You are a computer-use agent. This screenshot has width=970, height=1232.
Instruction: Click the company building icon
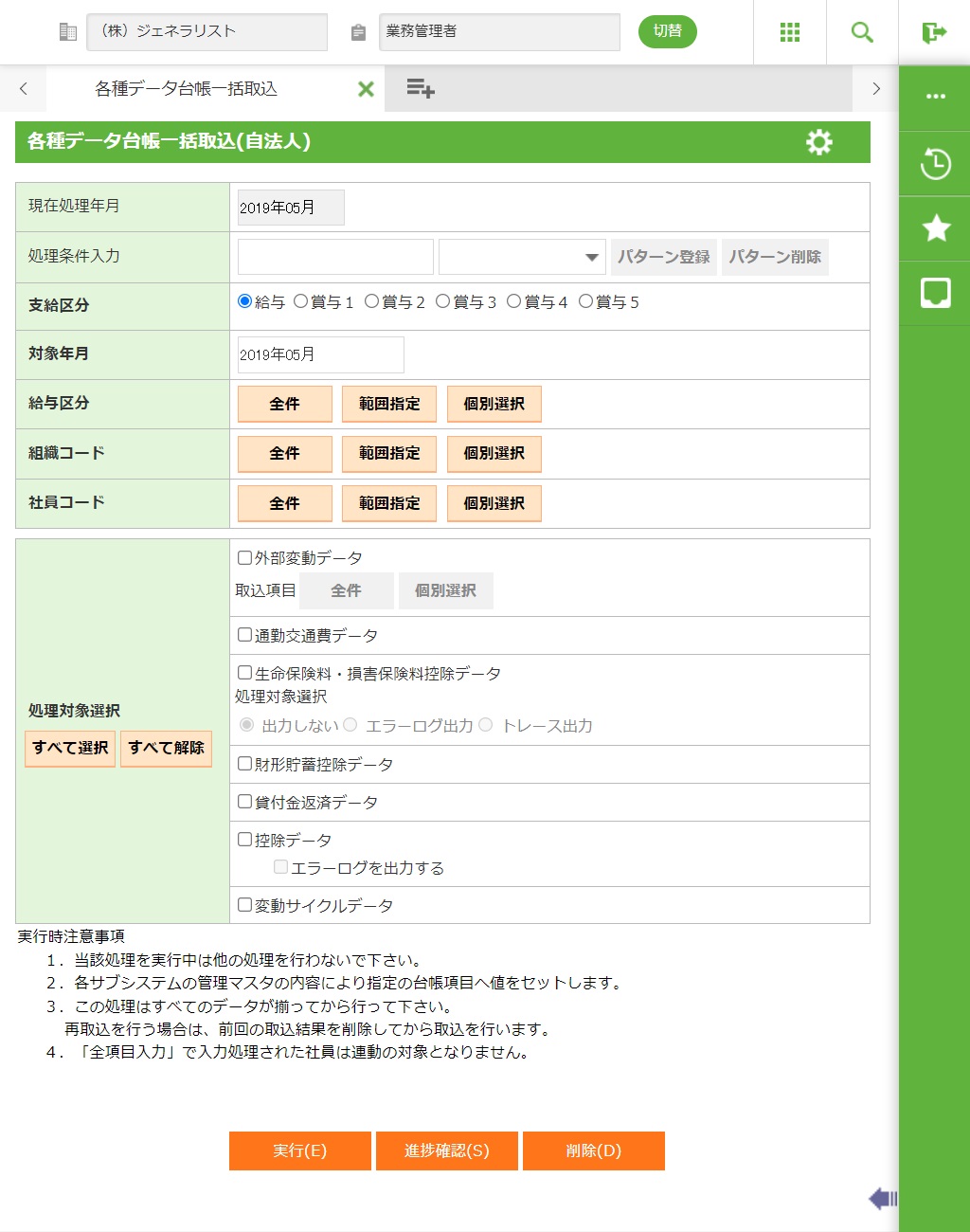(x=68, y=32)
